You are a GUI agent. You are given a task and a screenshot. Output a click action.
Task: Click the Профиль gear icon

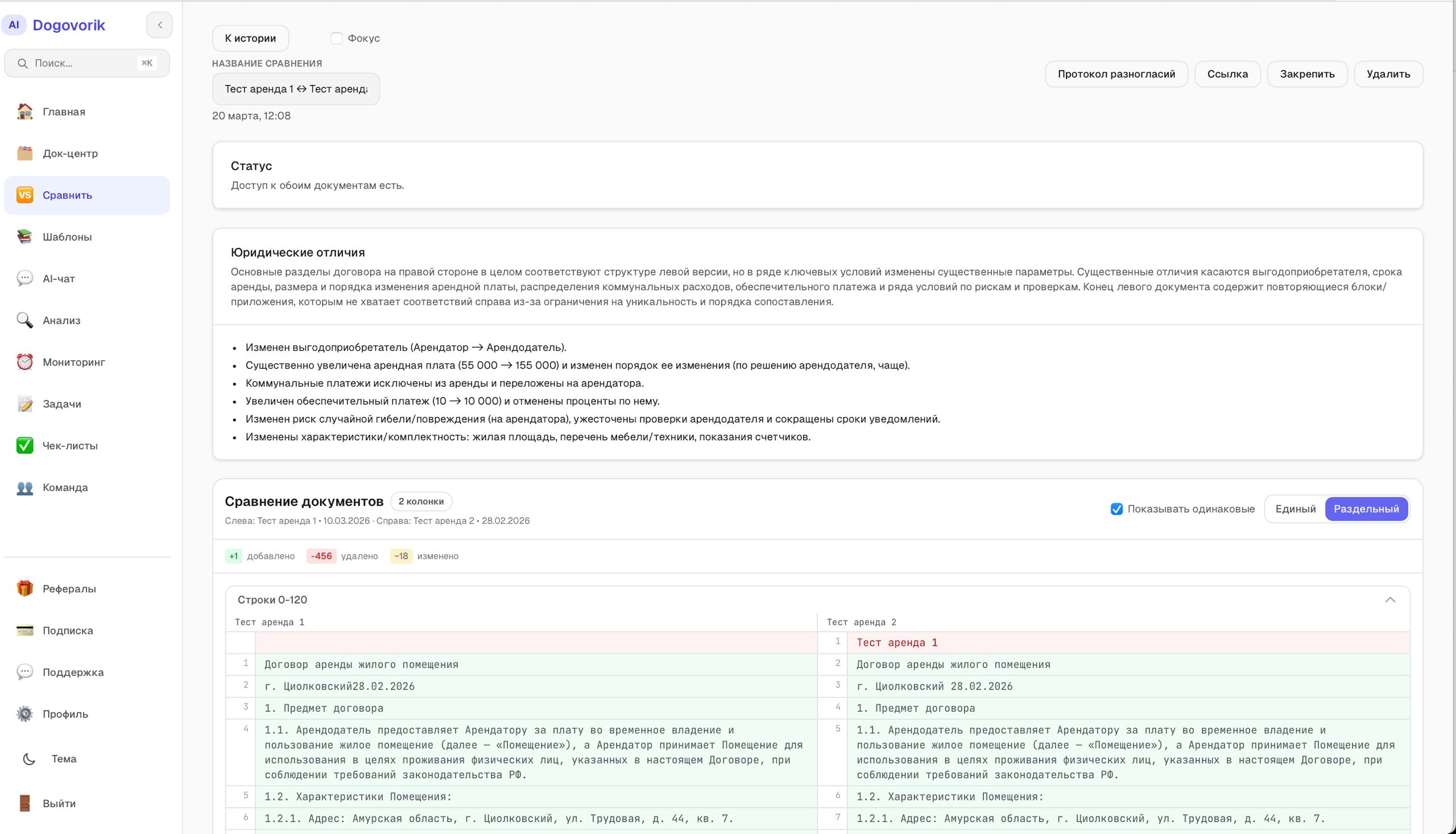pyautogui.click(x=24, y=714)
